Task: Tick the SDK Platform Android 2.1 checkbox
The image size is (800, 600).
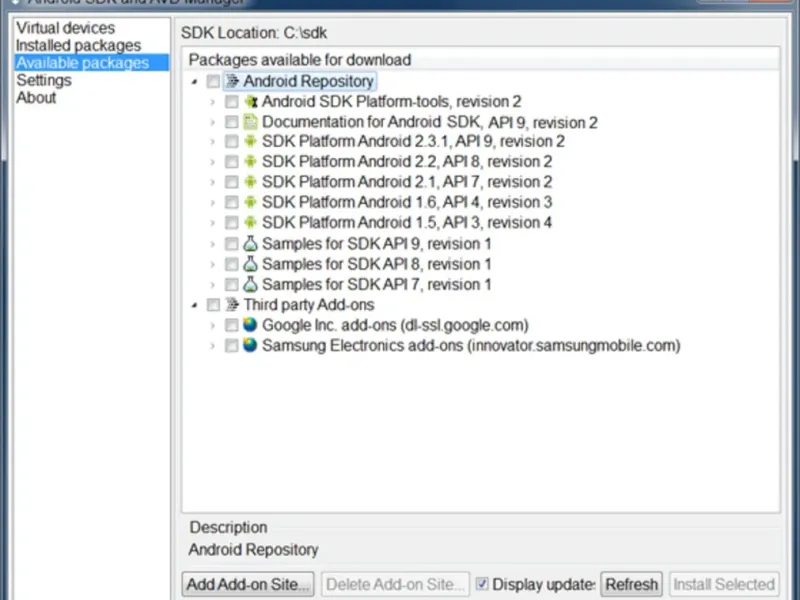Action: point(232,183)
